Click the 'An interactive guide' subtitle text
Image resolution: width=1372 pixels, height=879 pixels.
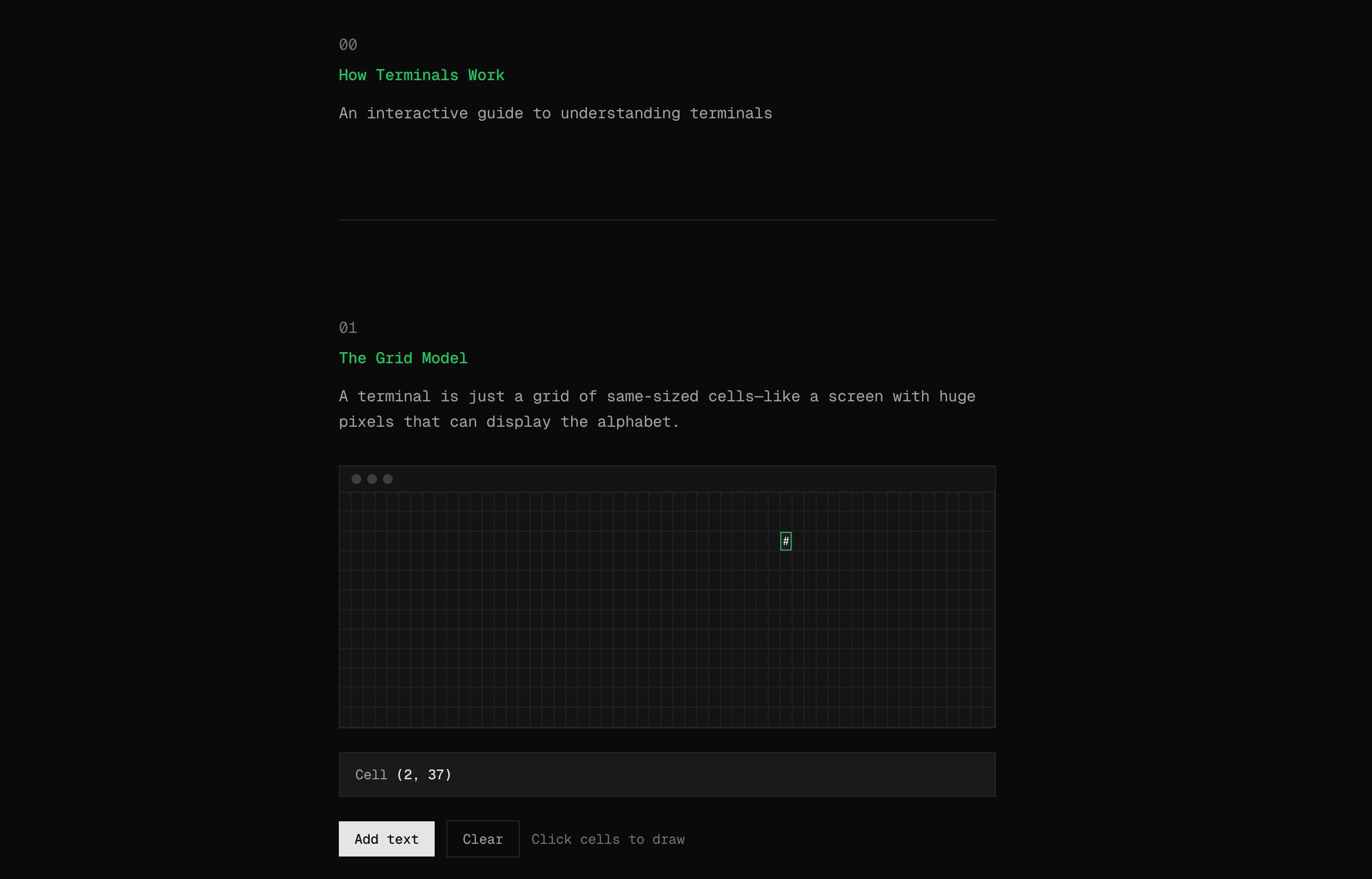[555, 113]
